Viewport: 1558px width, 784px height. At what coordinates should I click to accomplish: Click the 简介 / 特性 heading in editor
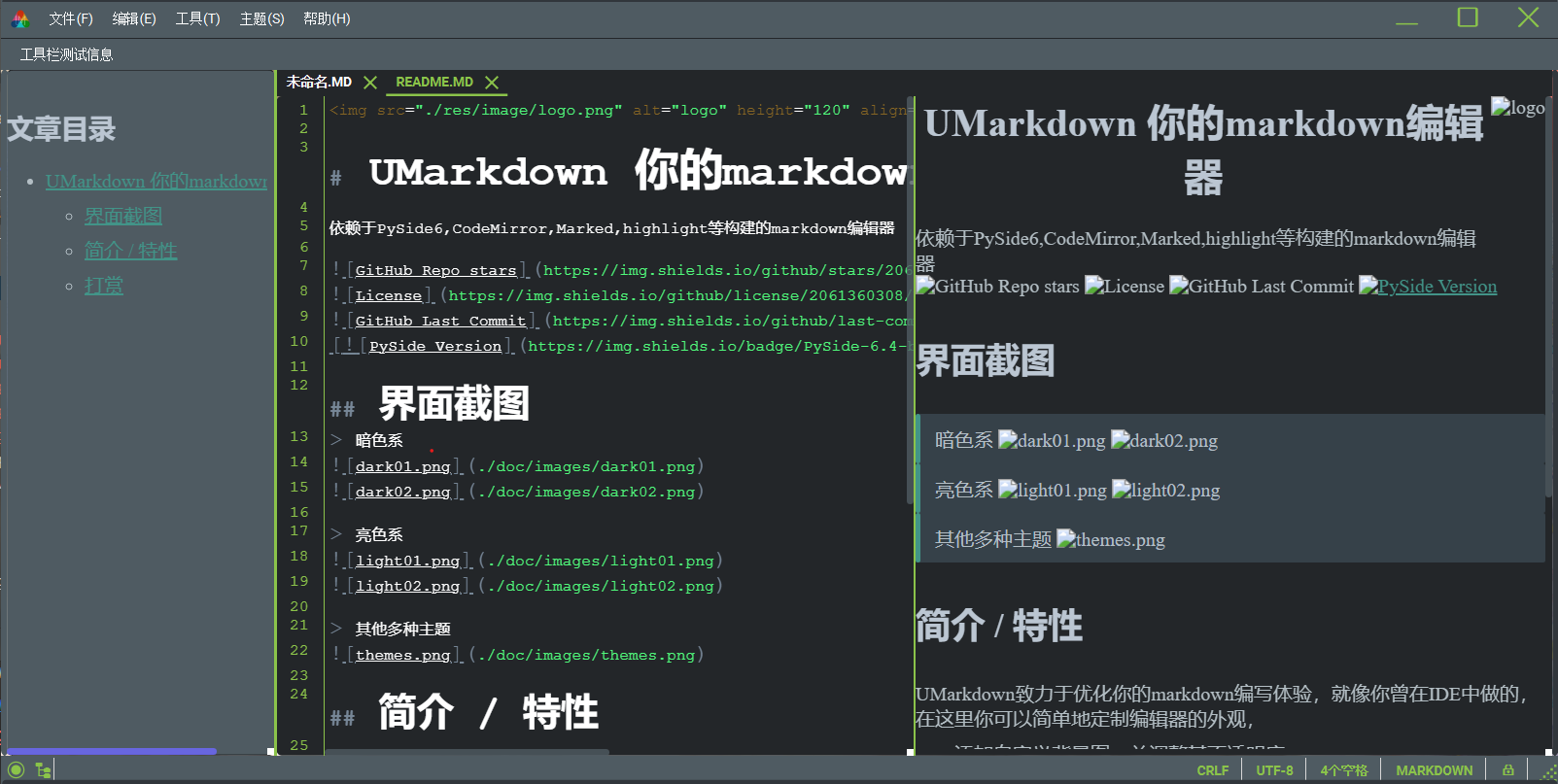click(488, 712)
